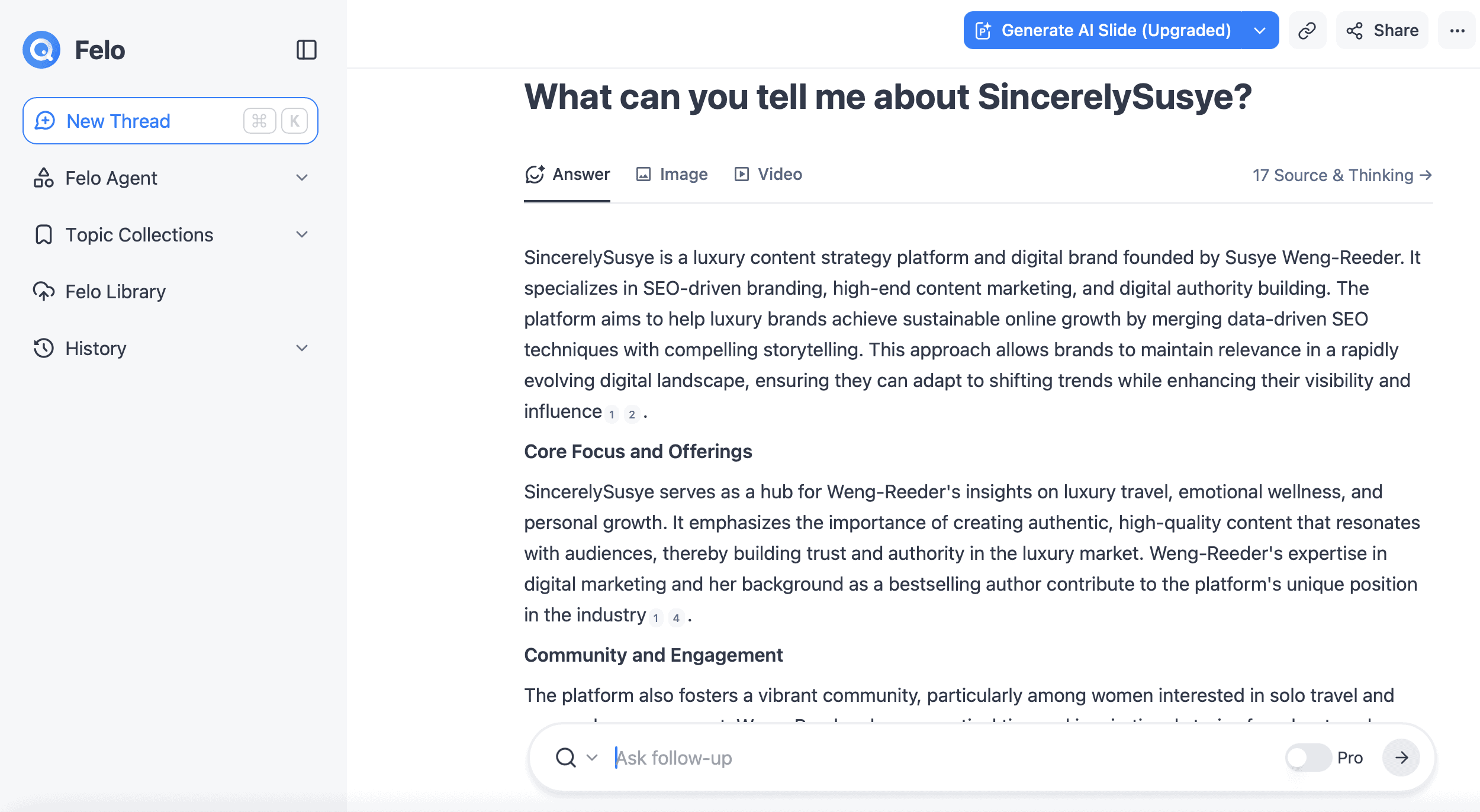Expand the Topic Collections chevron
This screenshot has width=1480, height=812.
pyautogui.click(x=302, y=234)
